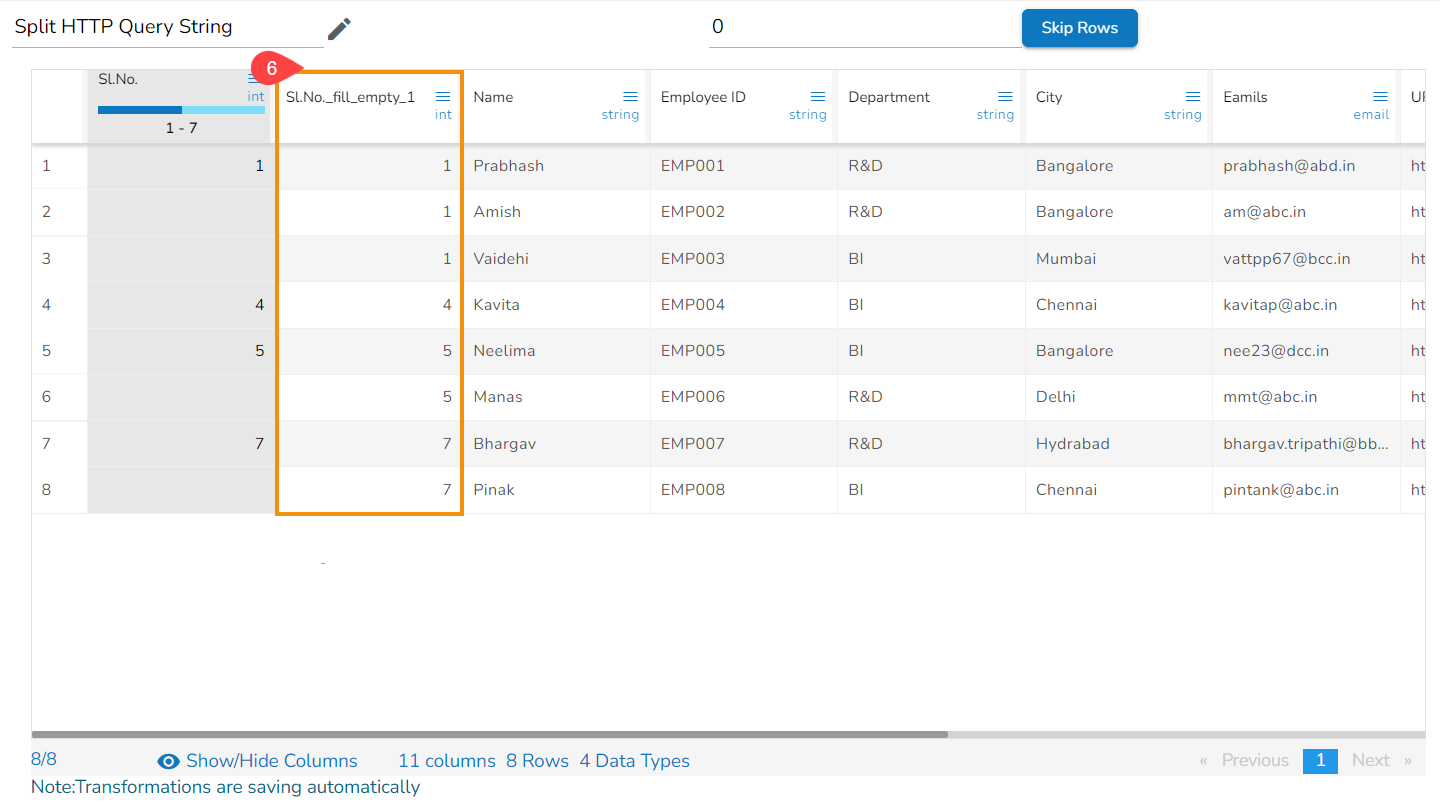Select the Prabhash name cell
1440x811 pixels.
click(508, 166)
